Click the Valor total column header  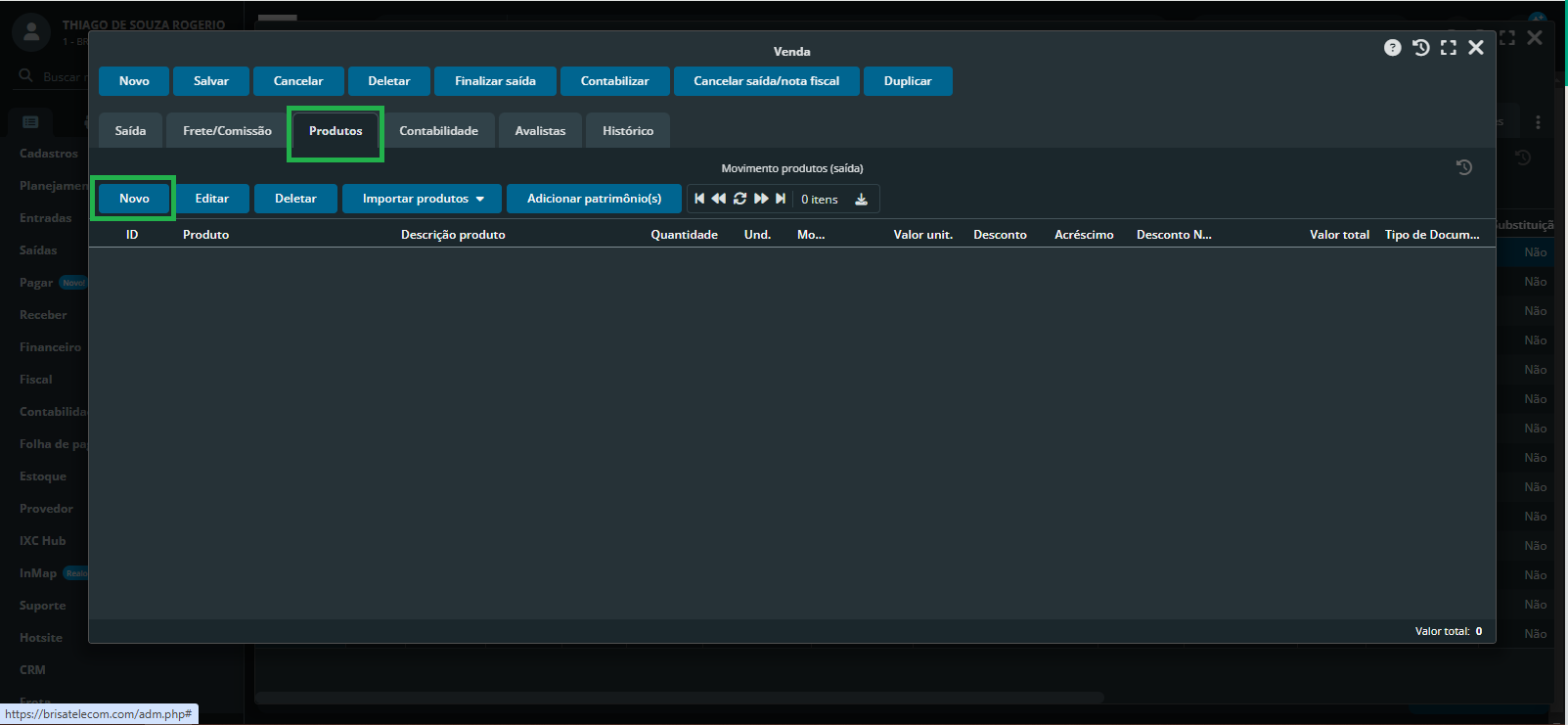click(1339, 235)
